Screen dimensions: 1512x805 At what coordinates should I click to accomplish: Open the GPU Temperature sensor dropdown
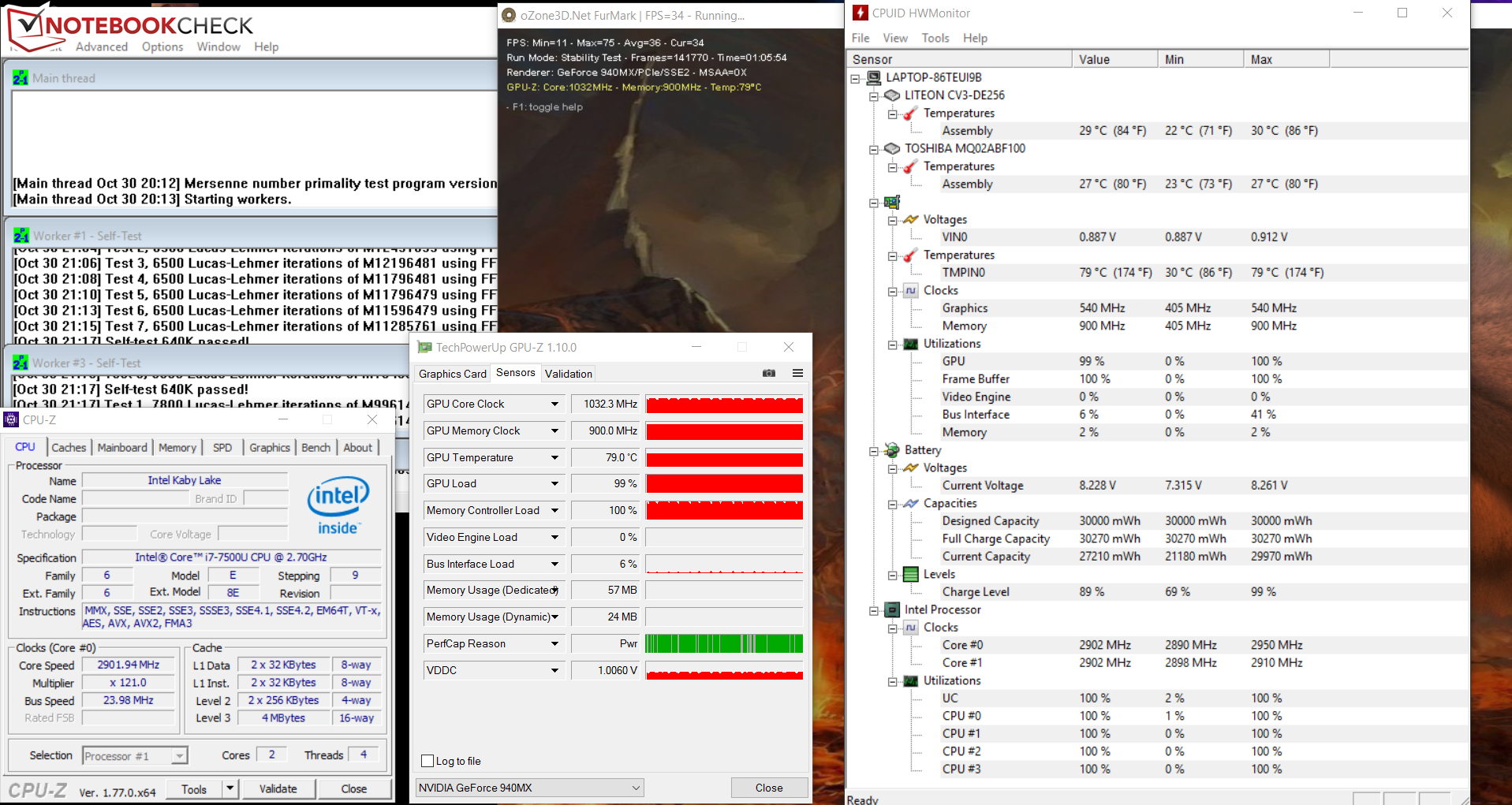click(x=554, y=457)
